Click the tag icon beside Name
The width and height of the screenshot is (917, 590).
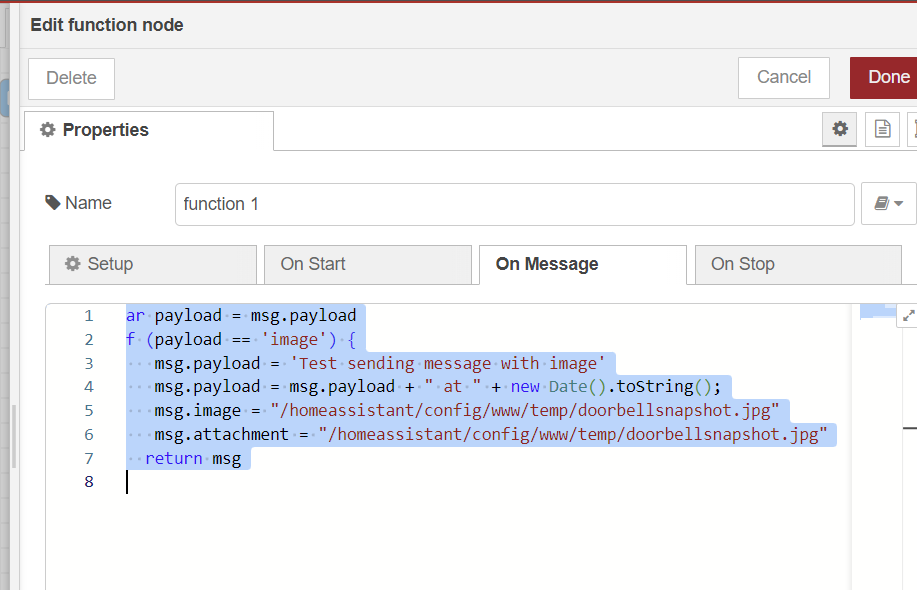coord(53,203)
